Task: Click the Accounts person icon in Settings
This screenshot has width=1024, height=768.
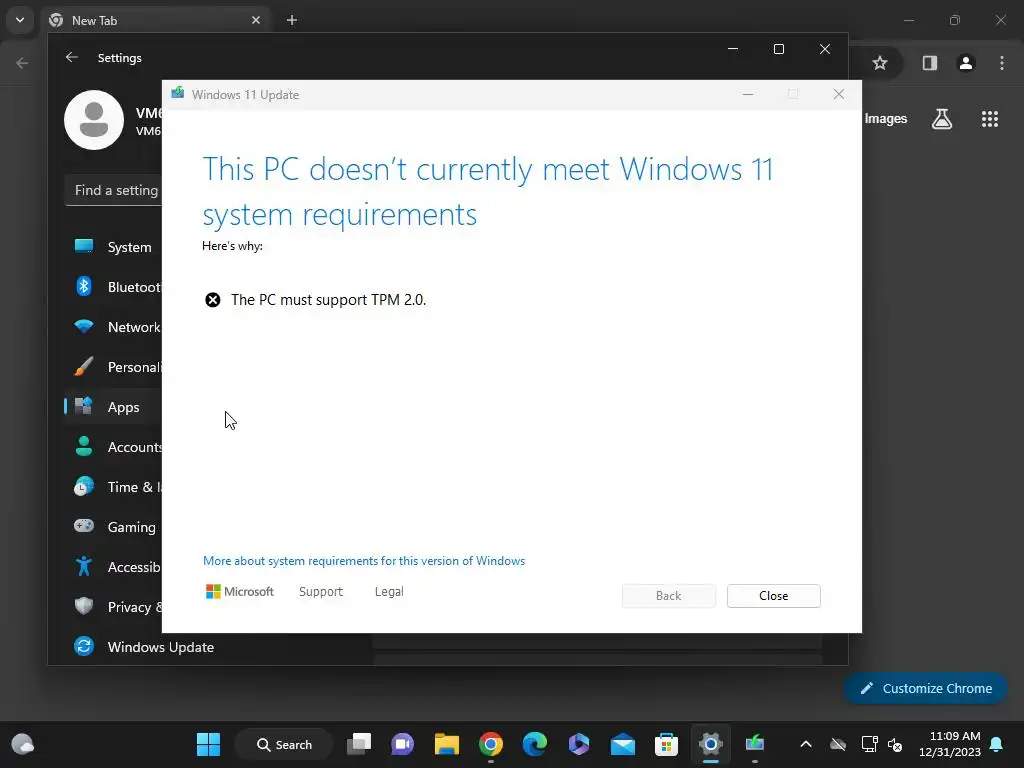Action: click(84, 447)
